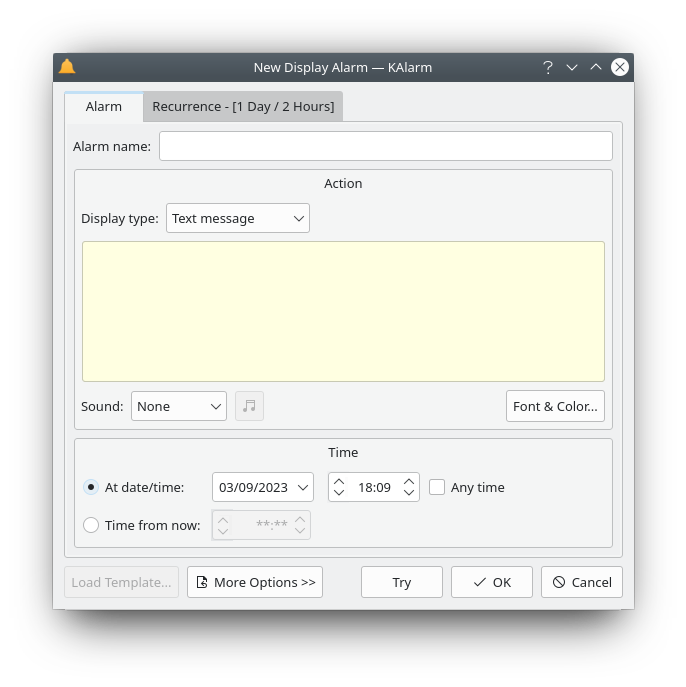Expand More Options
This screenshot has width=686, height=687.
point(255,582)
